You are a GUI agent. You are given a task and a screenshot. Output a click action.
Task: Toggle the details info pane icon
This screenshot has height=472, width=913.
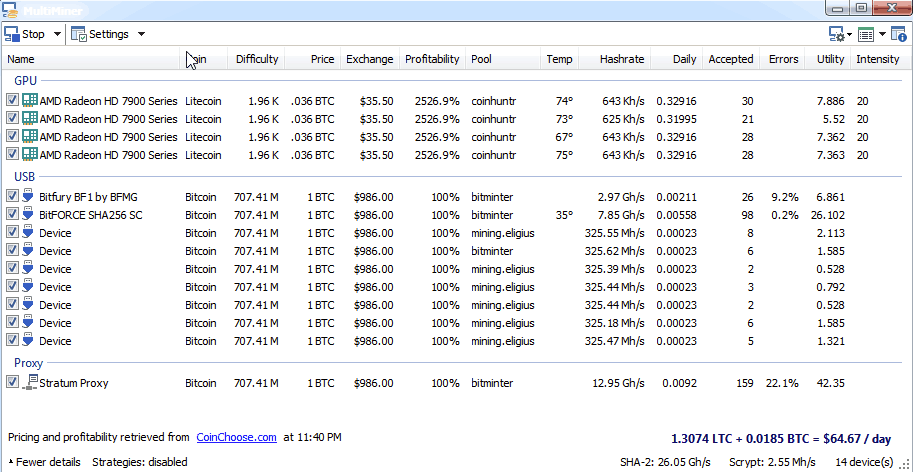898,35
